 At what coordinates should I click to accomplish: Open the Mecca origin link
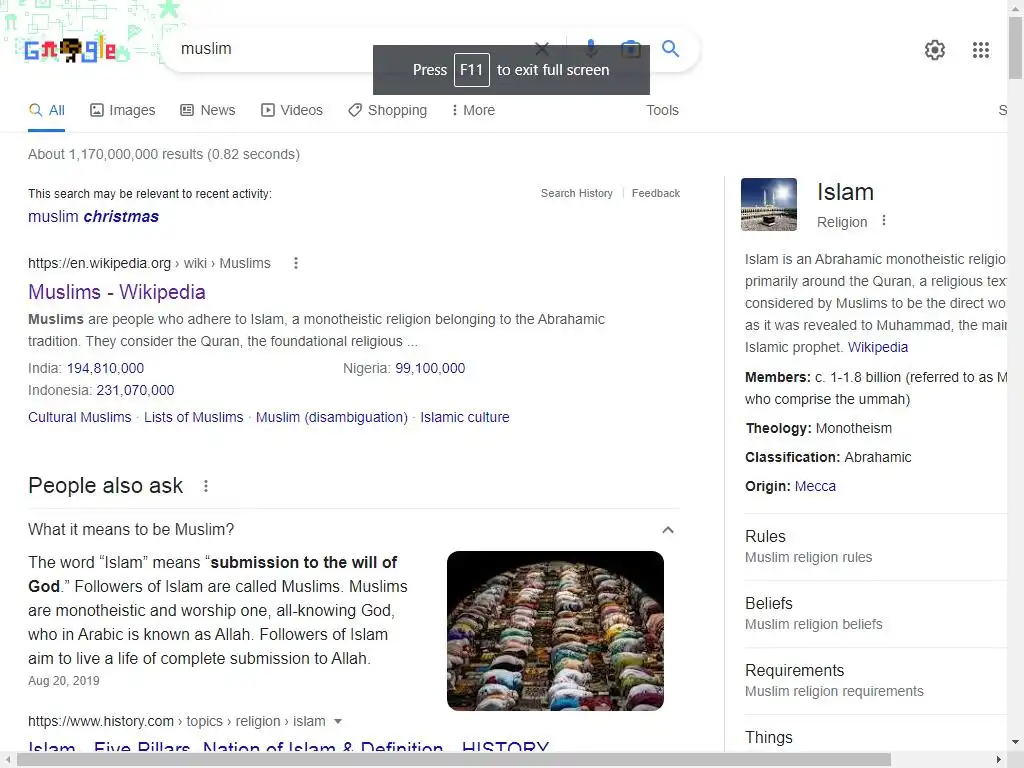(815, 487)
